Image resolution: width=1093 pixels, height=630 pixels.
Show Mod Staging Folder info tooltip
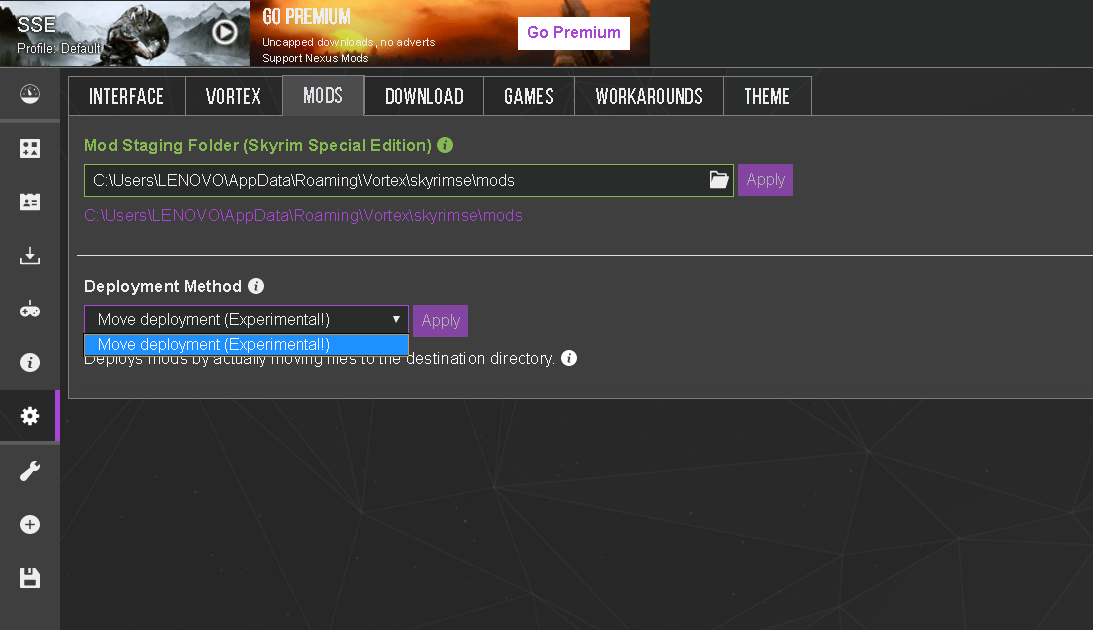pos(444,145)
